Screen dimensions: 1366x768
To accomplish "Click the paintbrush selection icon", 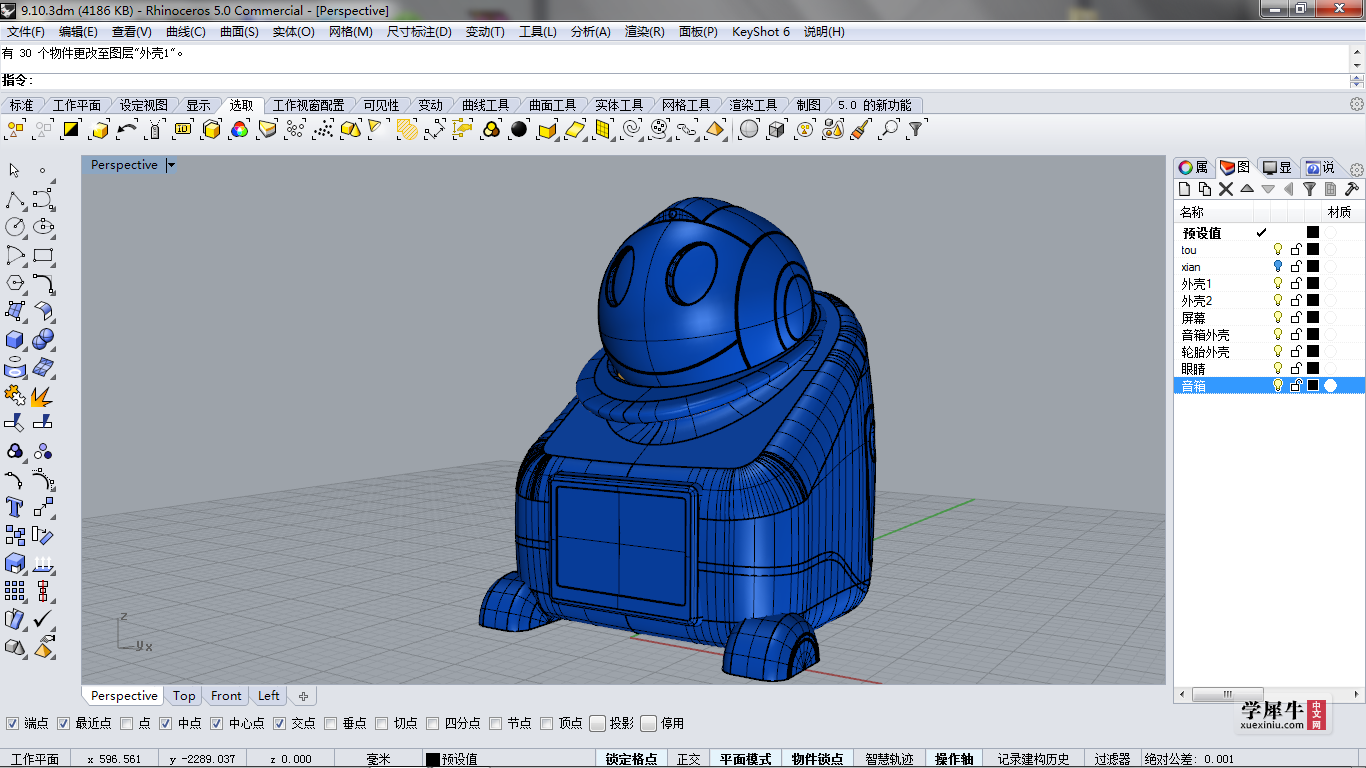I will (x=860, y=129).
